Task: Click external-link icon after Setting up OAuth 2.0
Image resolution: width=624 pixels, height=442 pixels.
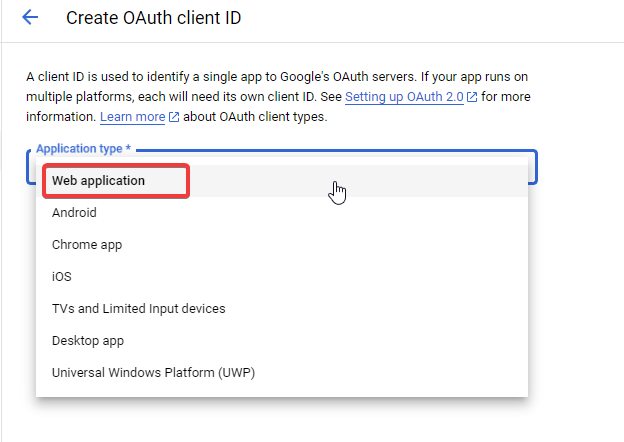Action: [x=472, y=97]
